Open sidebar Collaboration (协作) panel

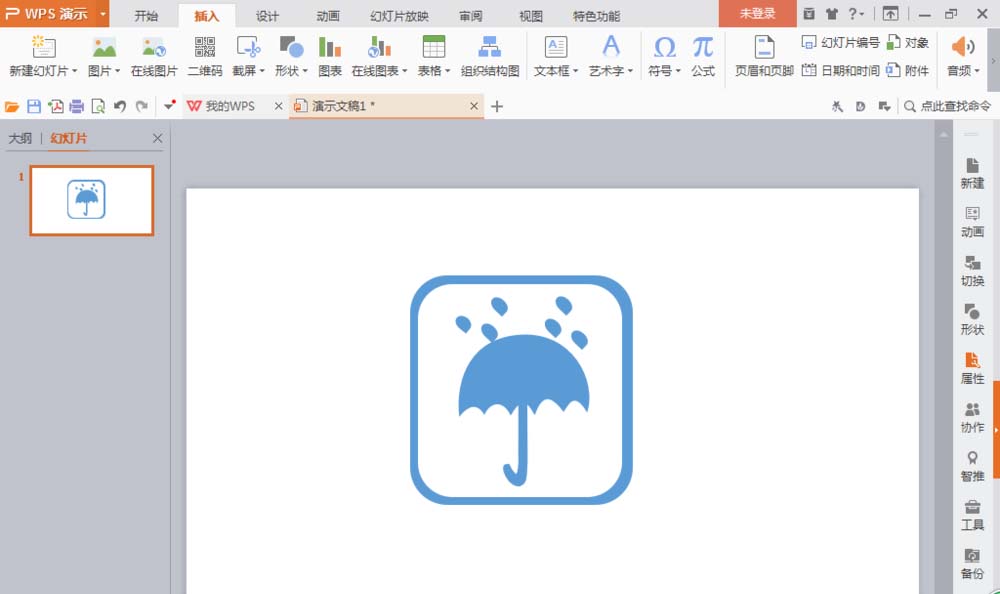coord(972,417)
